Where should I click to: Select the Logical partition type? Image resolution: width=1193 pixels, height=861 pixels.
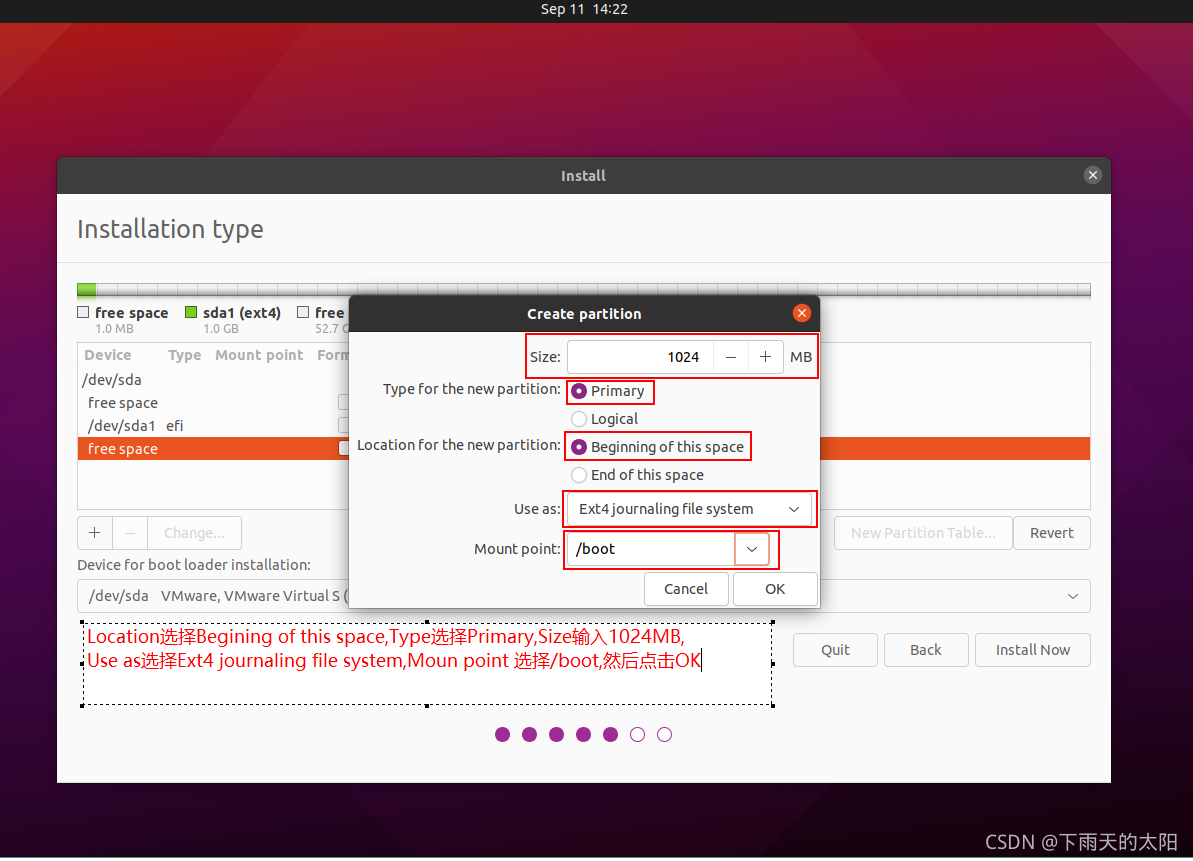pos(605,419)
